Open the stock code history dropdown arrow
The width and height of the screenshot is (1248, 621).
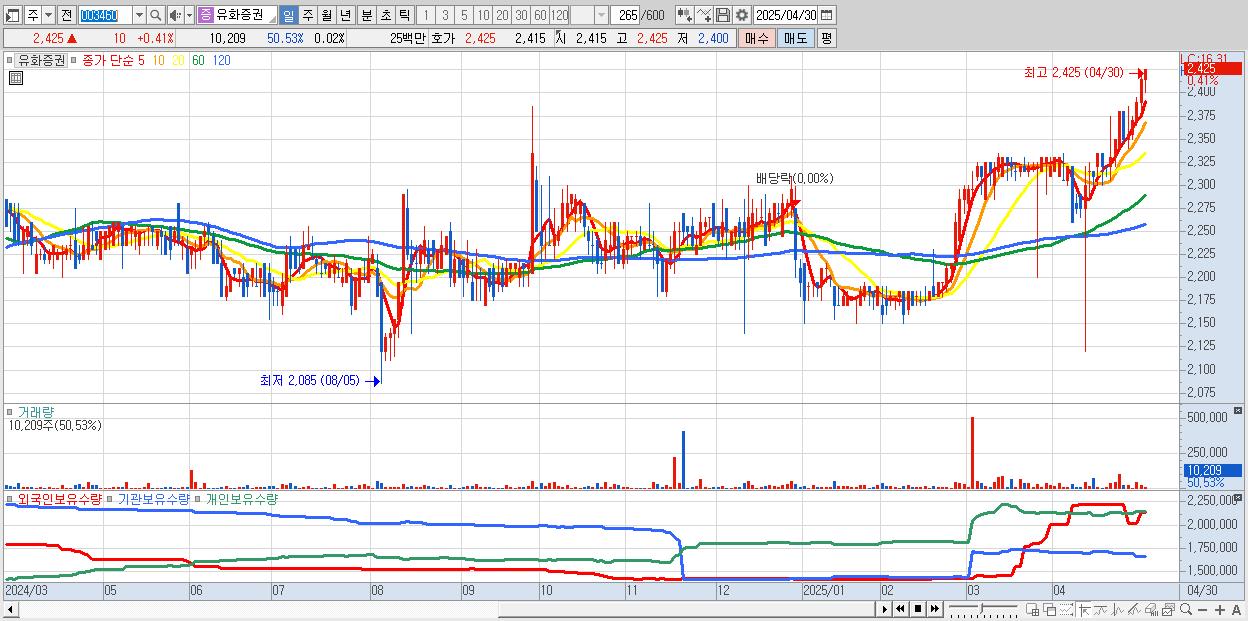[x=139, y=15]
